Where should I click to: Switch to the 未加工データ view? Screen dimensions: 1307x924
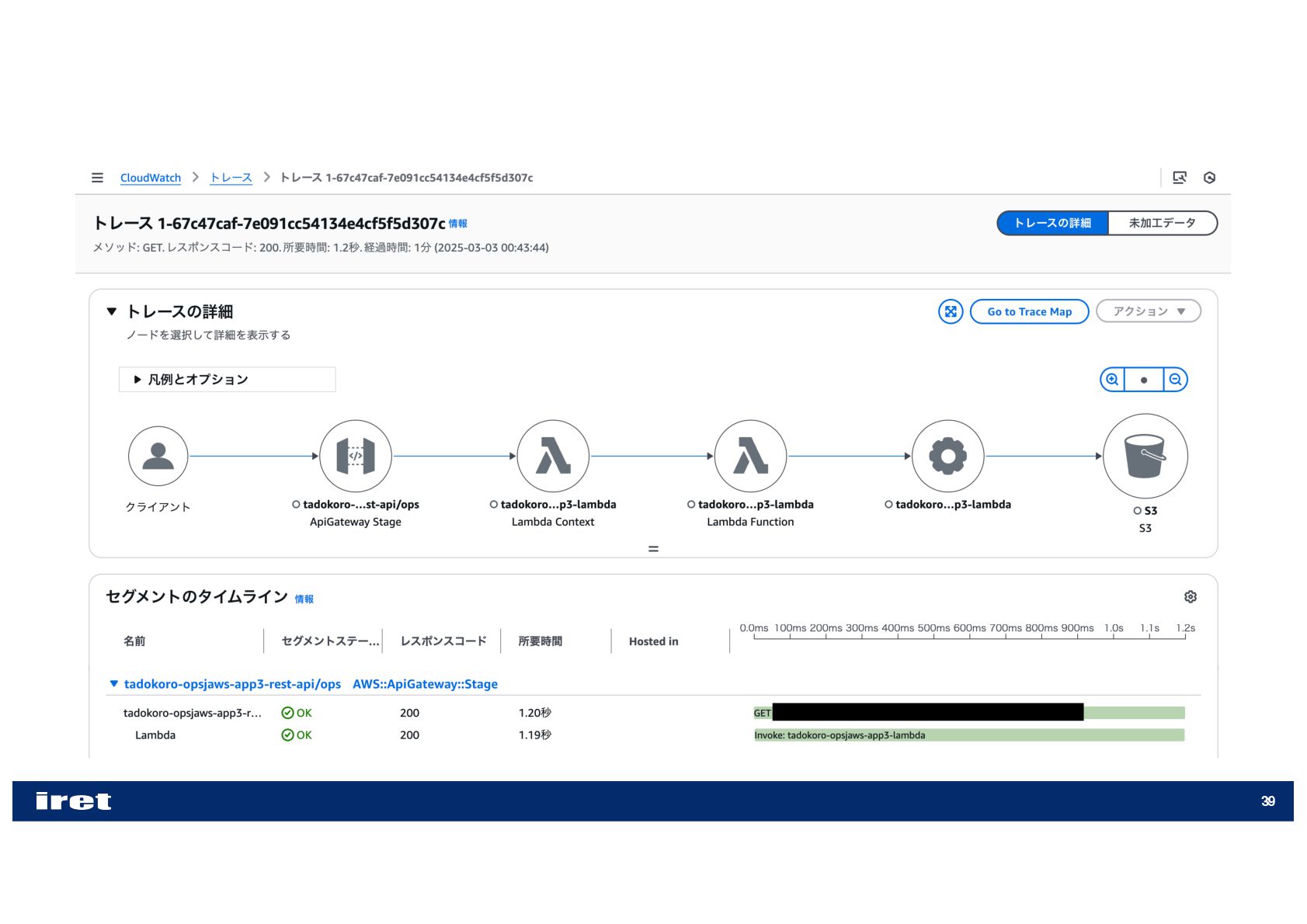[1162, 223]
